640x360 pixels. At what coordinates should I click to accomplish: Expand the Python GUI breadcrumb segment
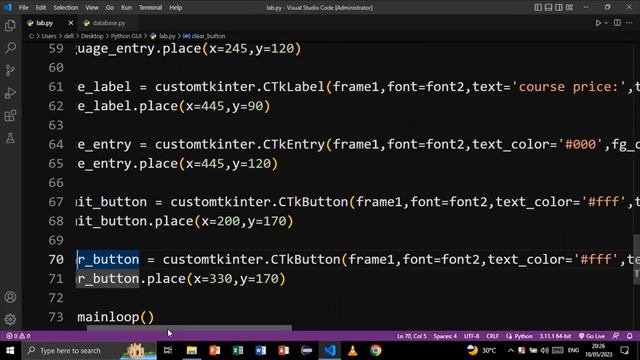coord(126,36)
